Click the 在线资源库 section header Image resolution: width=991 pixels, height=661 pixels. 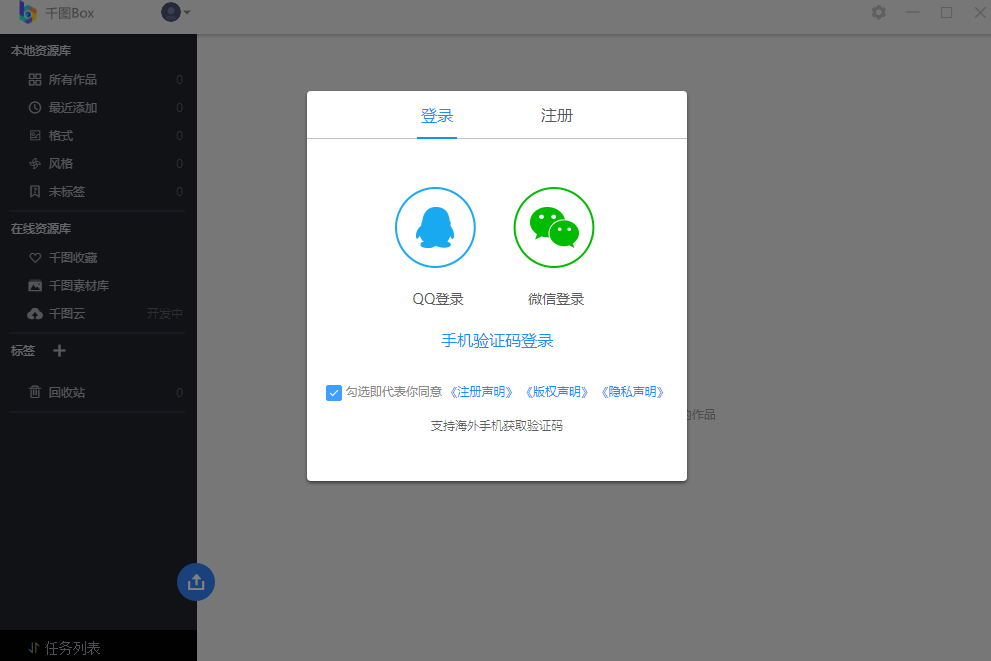[40, 229]
